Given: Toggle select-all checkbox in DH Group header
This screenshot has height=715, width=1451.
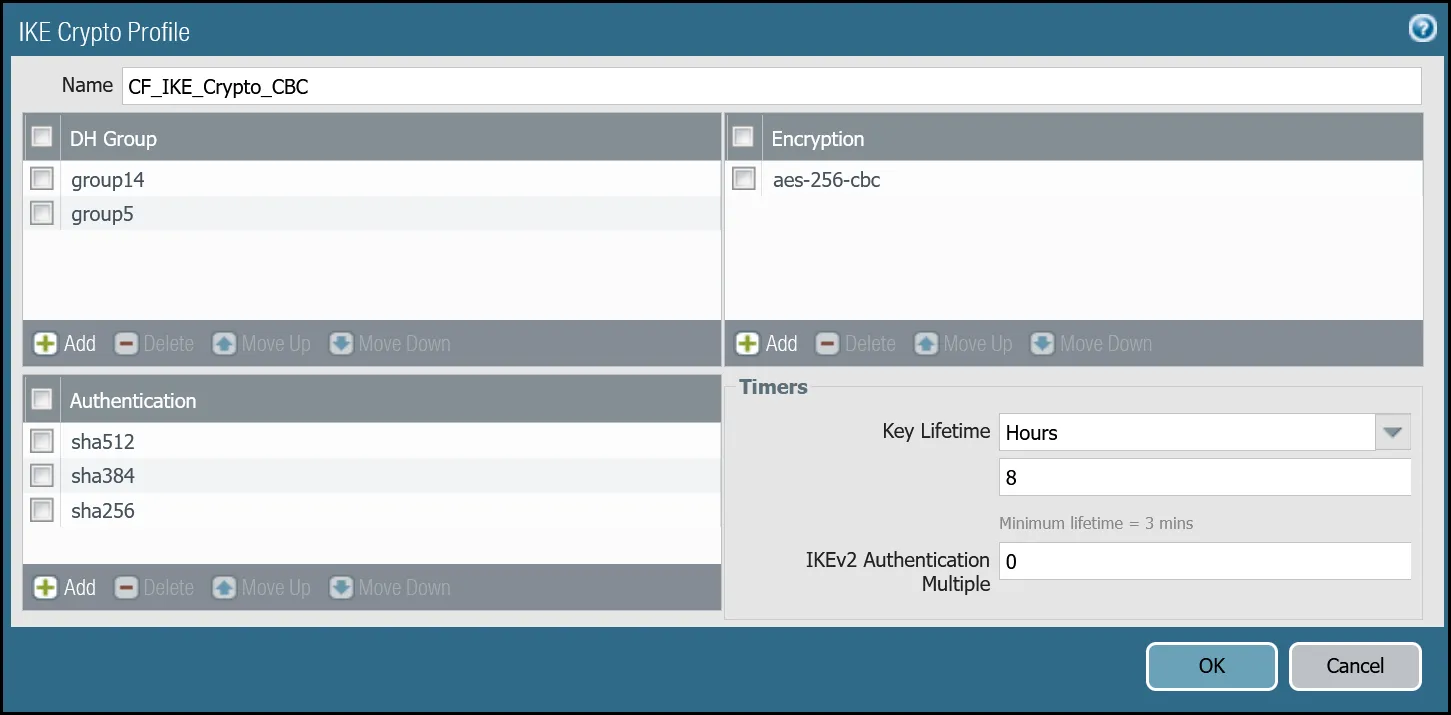Looking at the screenshot, I should tap(42, 137).
